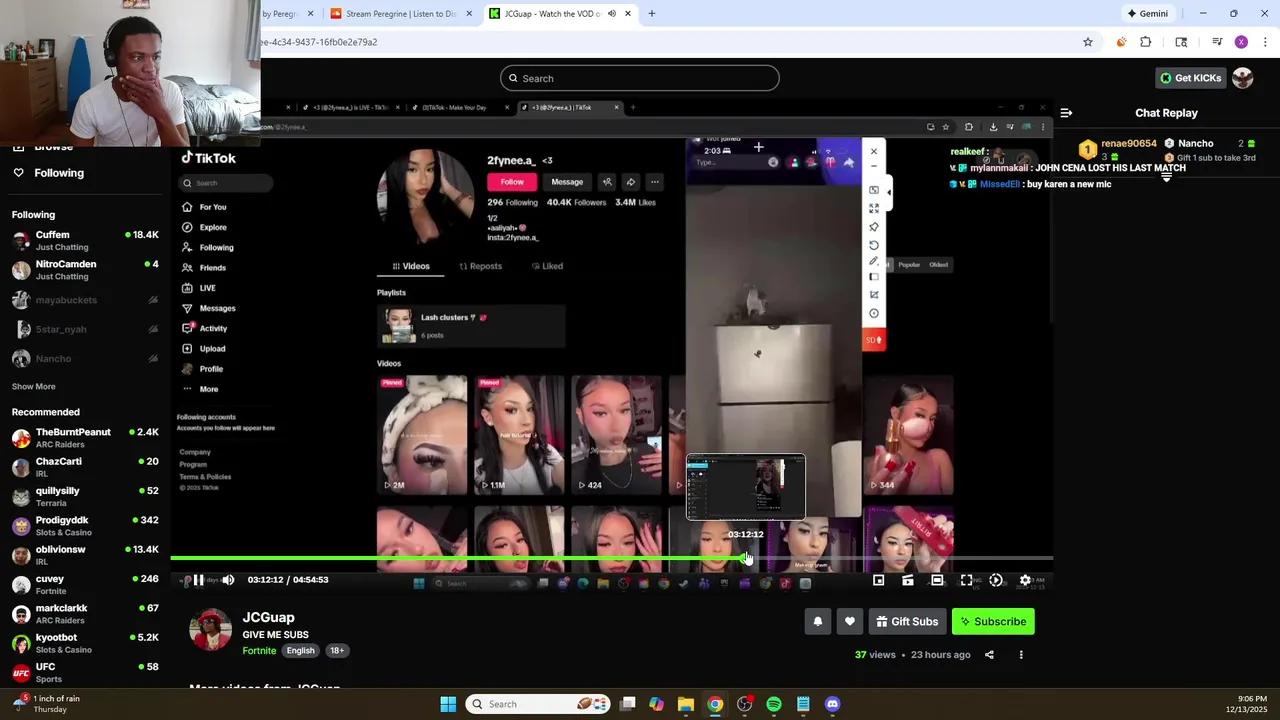Click the timeline preview thumbnail
The image size is (1280, 720).
coord(745,487)
